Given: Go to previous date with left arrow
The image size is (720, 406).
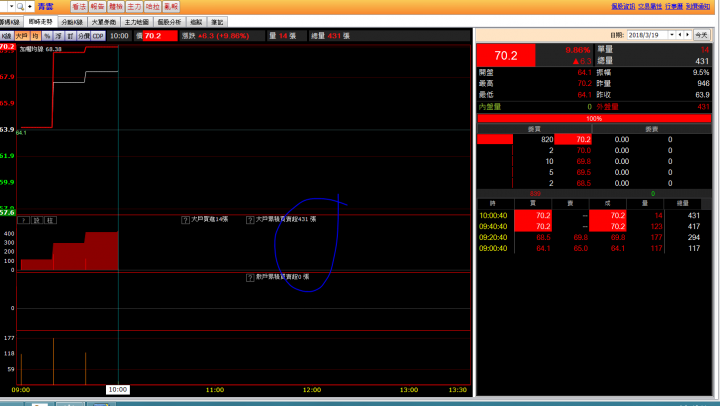Looking at the screenshot, I should [680, 35].
